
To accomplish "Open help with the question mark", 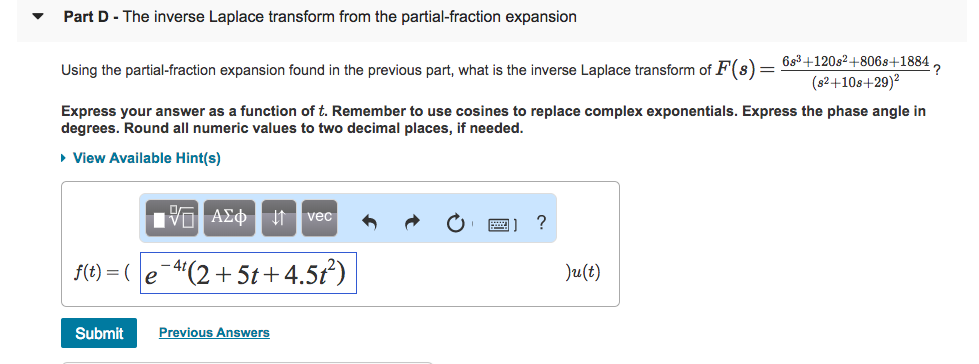I will pos(541,221).
